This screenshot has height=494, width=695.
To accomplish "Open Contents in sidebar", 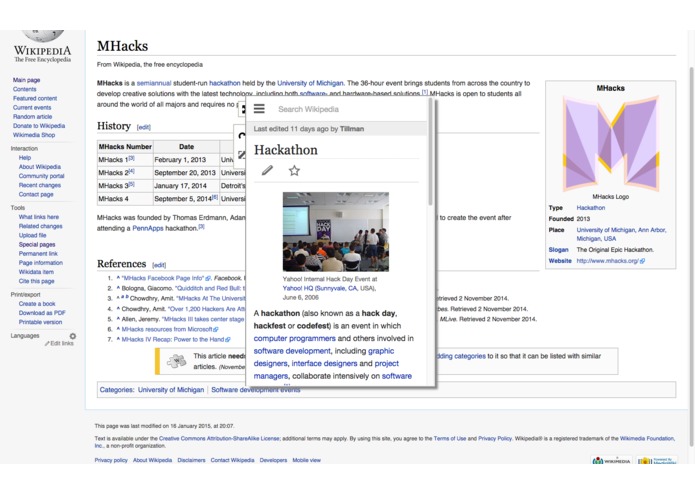I will pos(24,89).
